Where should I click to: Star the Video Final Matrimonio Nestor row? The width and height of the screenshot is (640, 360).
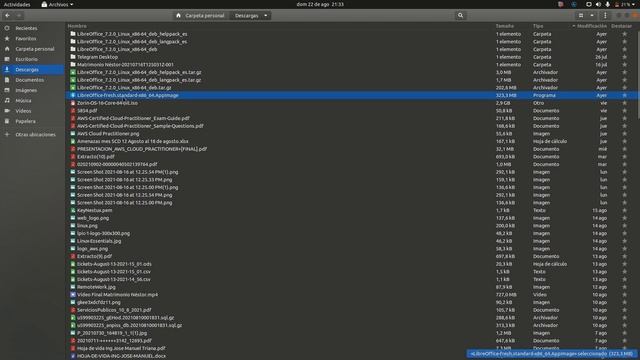(x=624, y=295)
